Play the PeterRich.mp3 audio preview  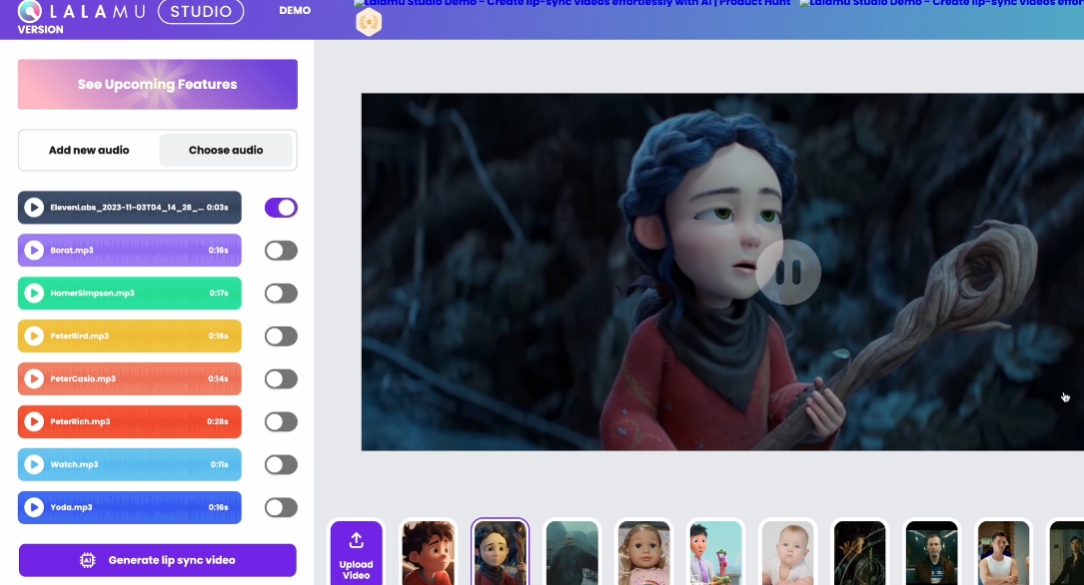[x=33, y=422]
